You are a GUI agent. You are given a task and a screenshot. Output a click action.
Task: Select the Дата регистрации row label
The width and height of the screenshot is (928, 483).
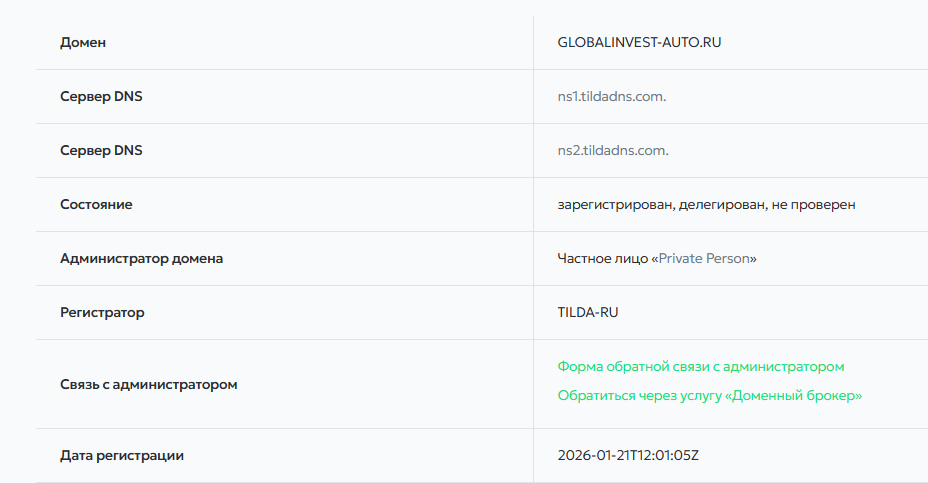click(122, 456)
